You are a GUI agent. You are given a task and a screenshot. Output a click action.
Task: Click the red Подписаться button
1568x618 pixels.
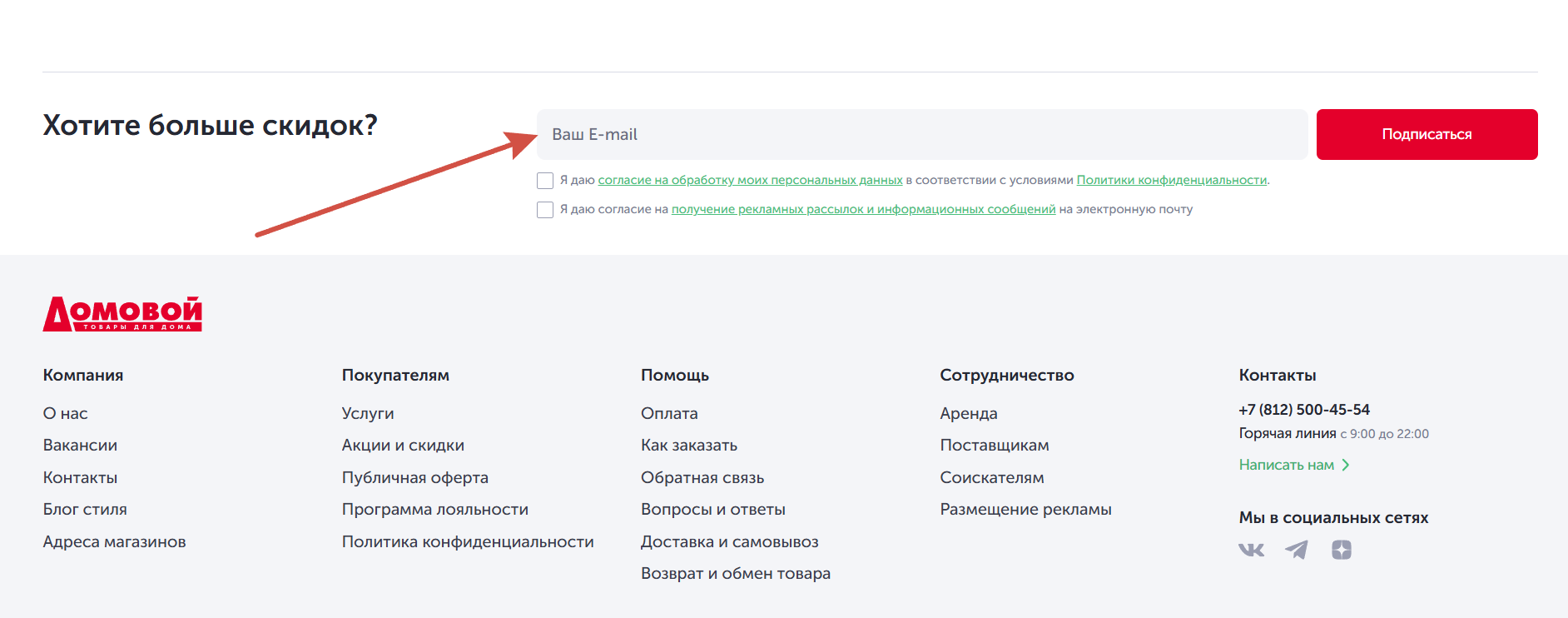1427,134
